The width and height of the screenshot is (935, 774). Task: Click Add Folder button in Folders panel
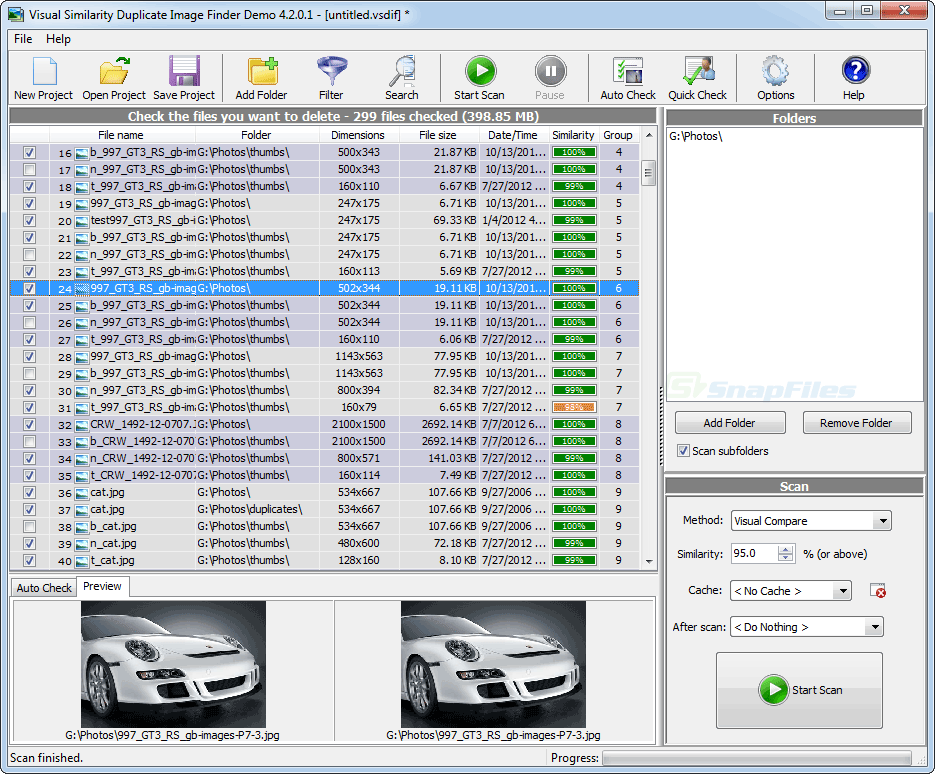(x=730, y=423)
